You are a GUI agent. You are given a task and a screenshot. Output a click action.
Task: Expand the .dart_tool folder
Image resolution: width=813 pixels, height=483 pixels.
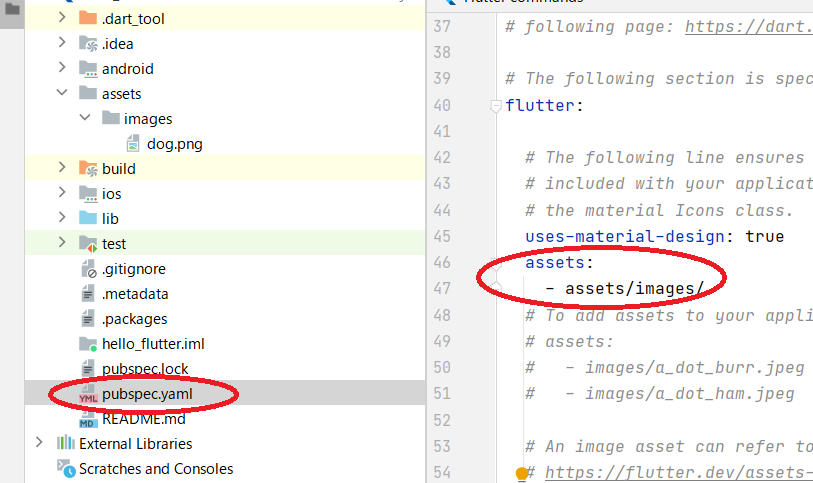point(62,18)
